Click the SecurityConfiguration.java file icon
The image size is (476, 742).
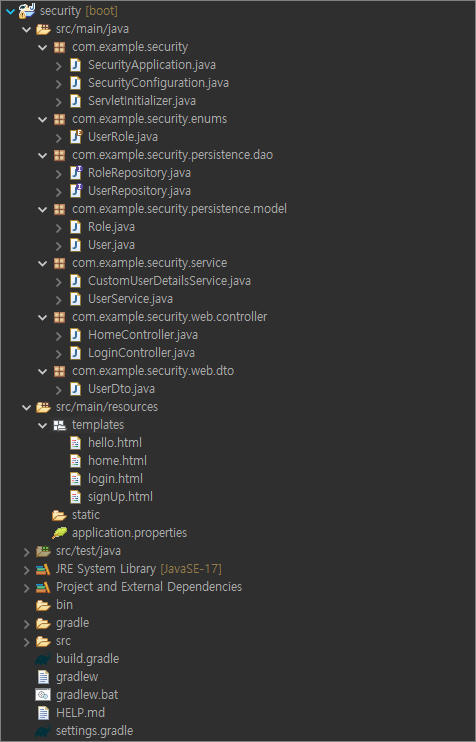coord(75,83)
